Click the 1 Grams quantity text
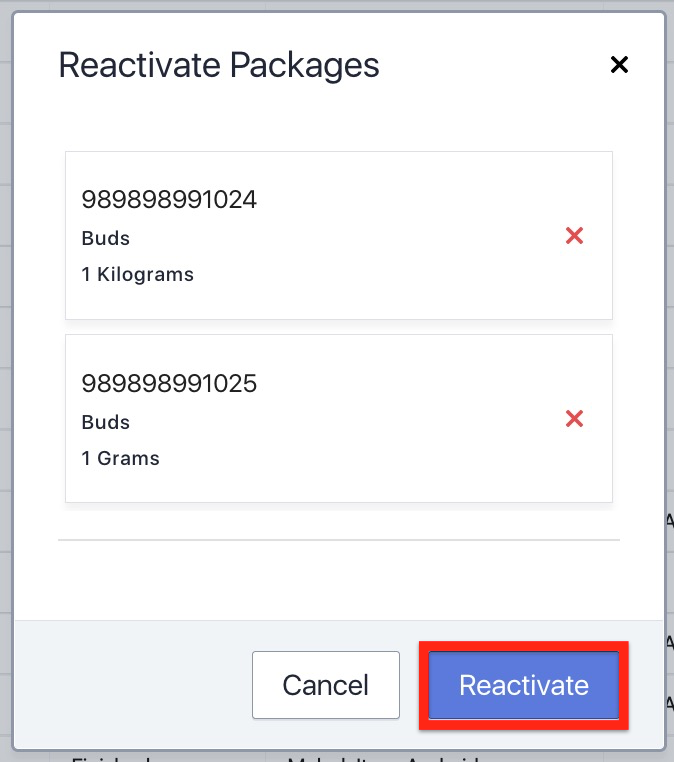 (121, 459)
